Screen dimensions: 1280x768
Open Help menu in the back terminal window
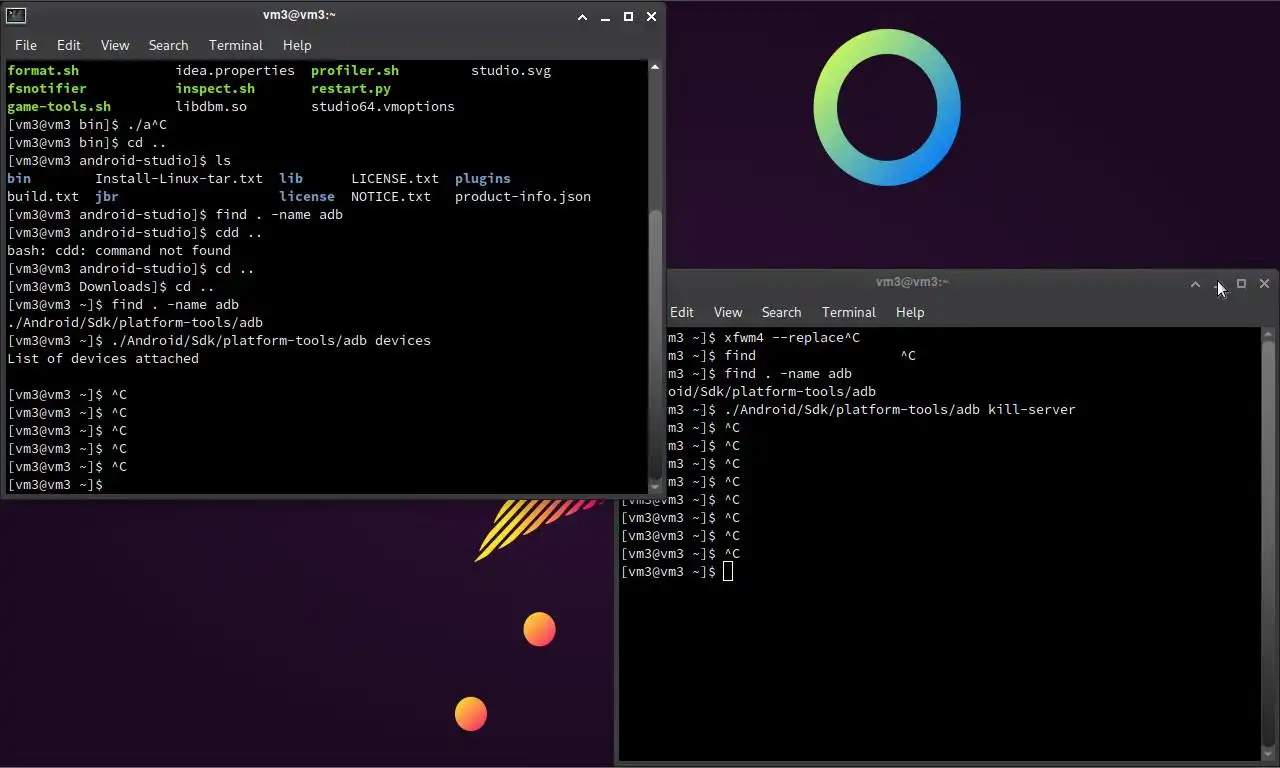910,312
